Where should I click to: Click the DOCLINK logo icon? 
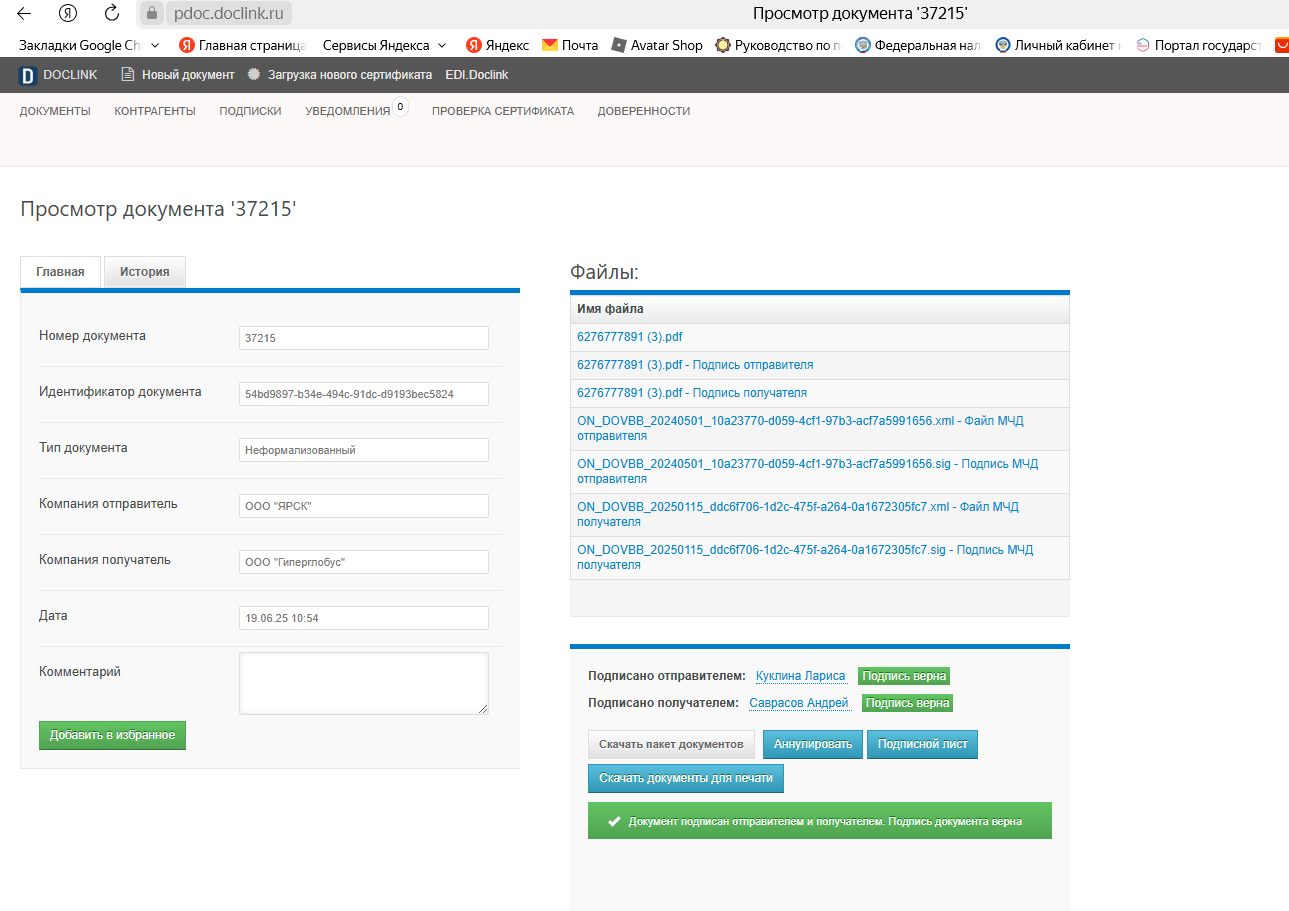tap(27, 75)
